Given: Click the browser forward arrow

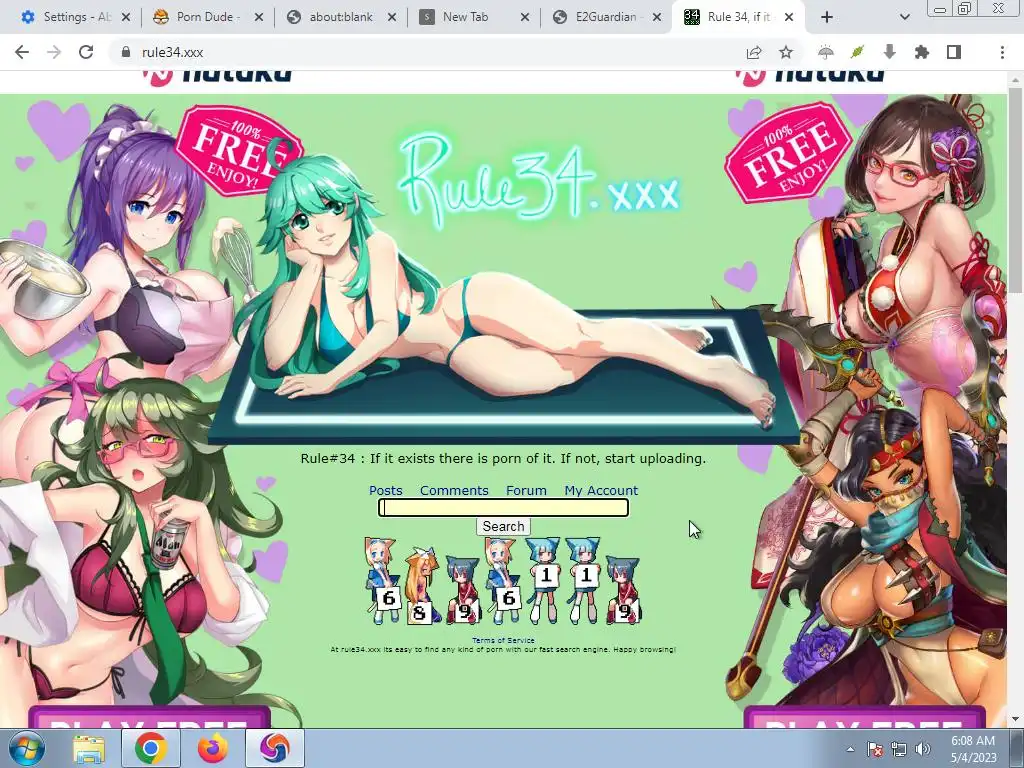Looking at the screenshot, I should pos(54,52).
